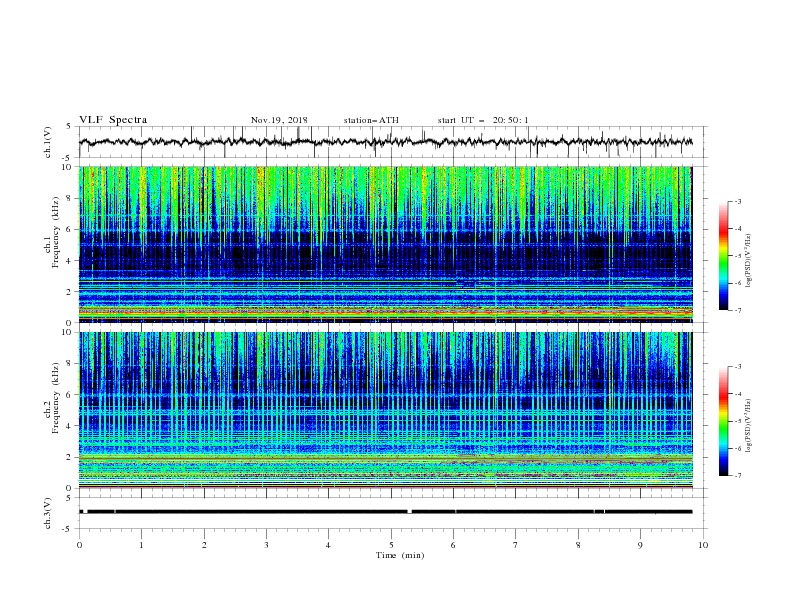792x612 pixels.
Task: Click the ch.1 voltage waveform trace
Action: pos(385,142)
